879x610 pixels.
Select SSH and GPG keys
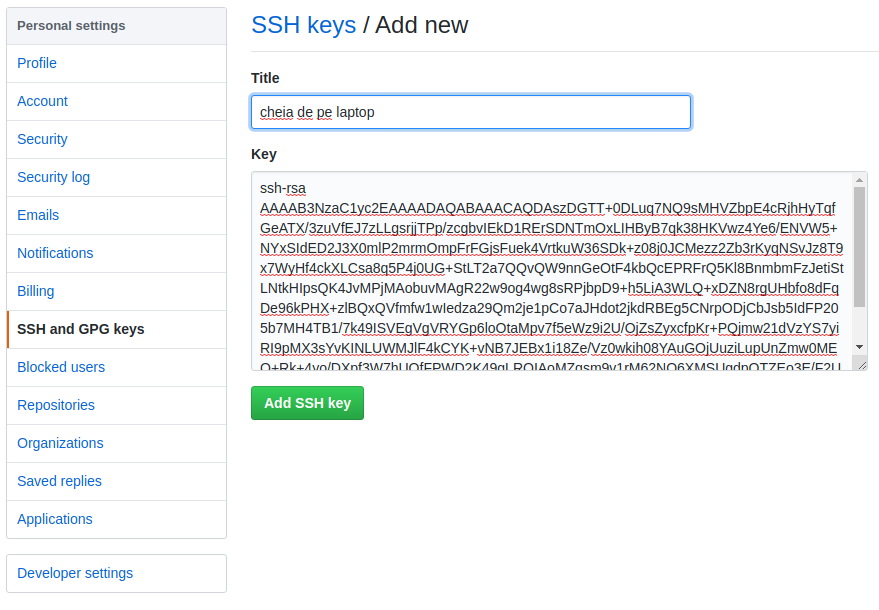[81, 329]
